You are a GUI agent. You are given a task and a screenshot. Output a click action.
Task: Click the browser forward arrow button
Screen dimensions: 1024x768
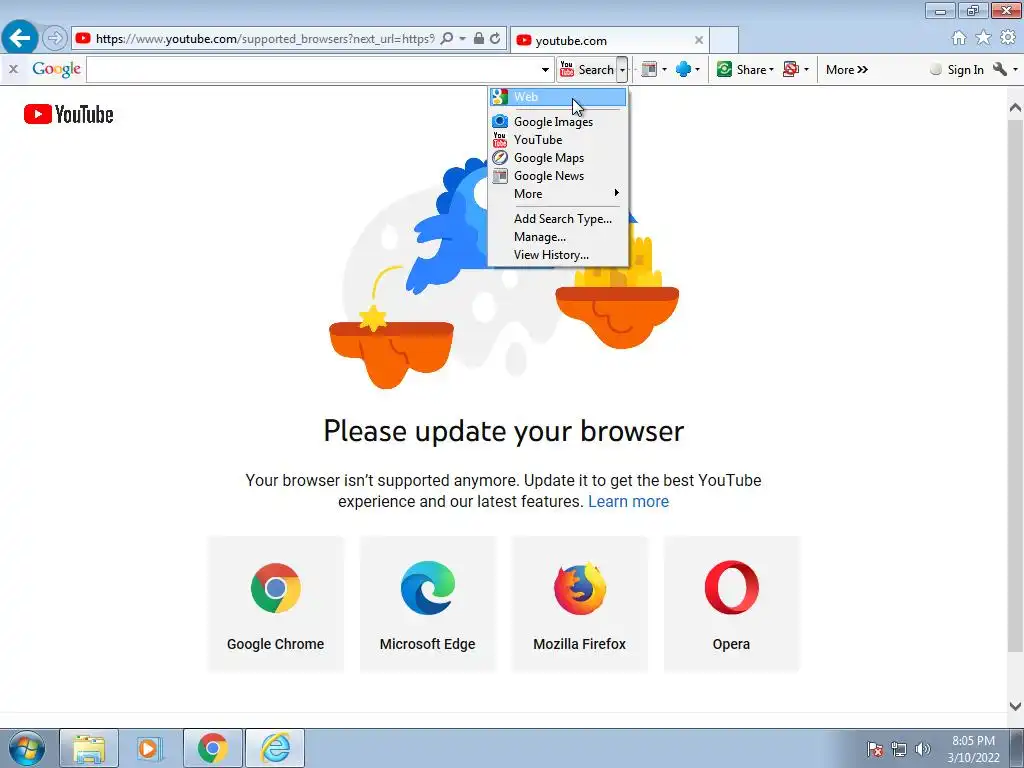pyautogui.click(x=55, y=39)
